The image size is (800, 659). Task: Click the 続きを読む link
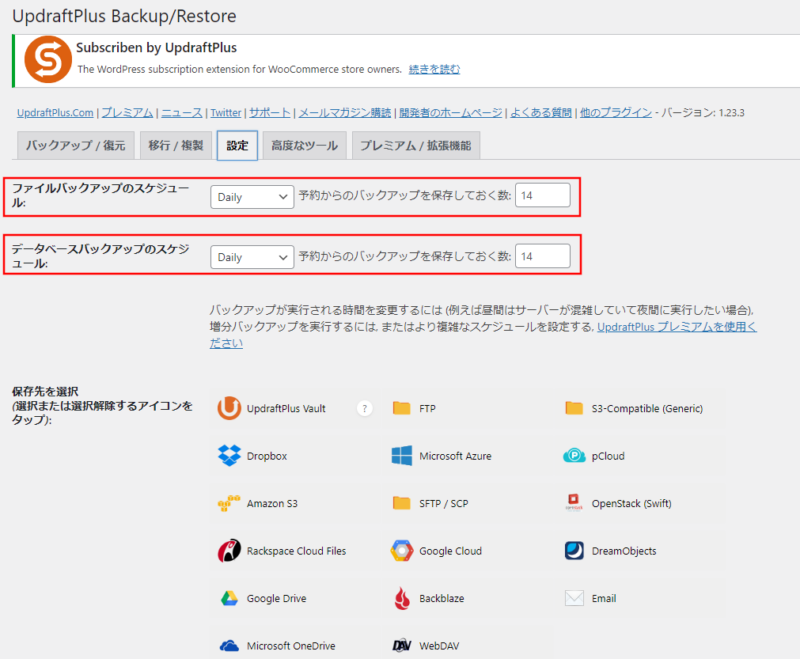pos(435,69)
